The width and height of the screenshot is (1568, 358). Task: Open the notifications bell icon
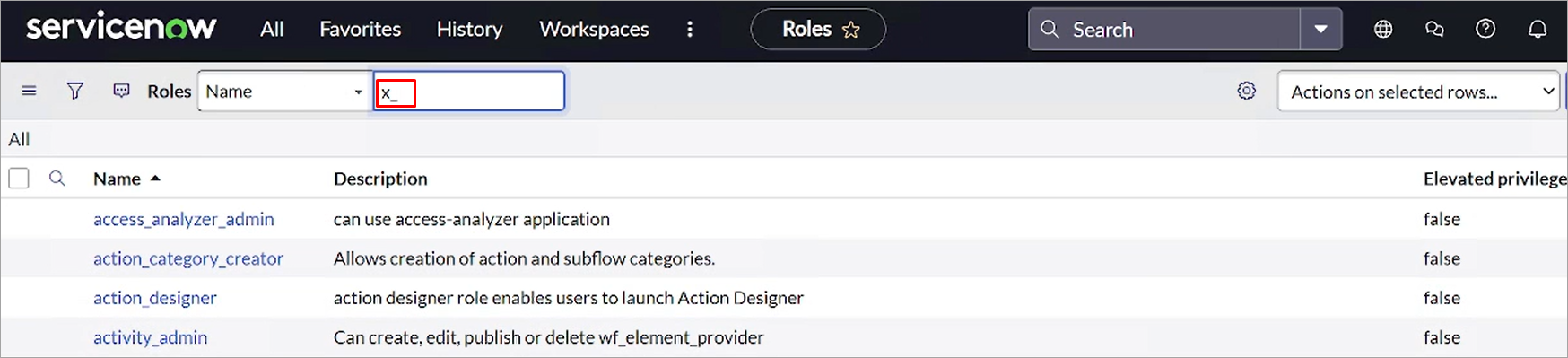pyautogui.click(x=1538, y=30)
